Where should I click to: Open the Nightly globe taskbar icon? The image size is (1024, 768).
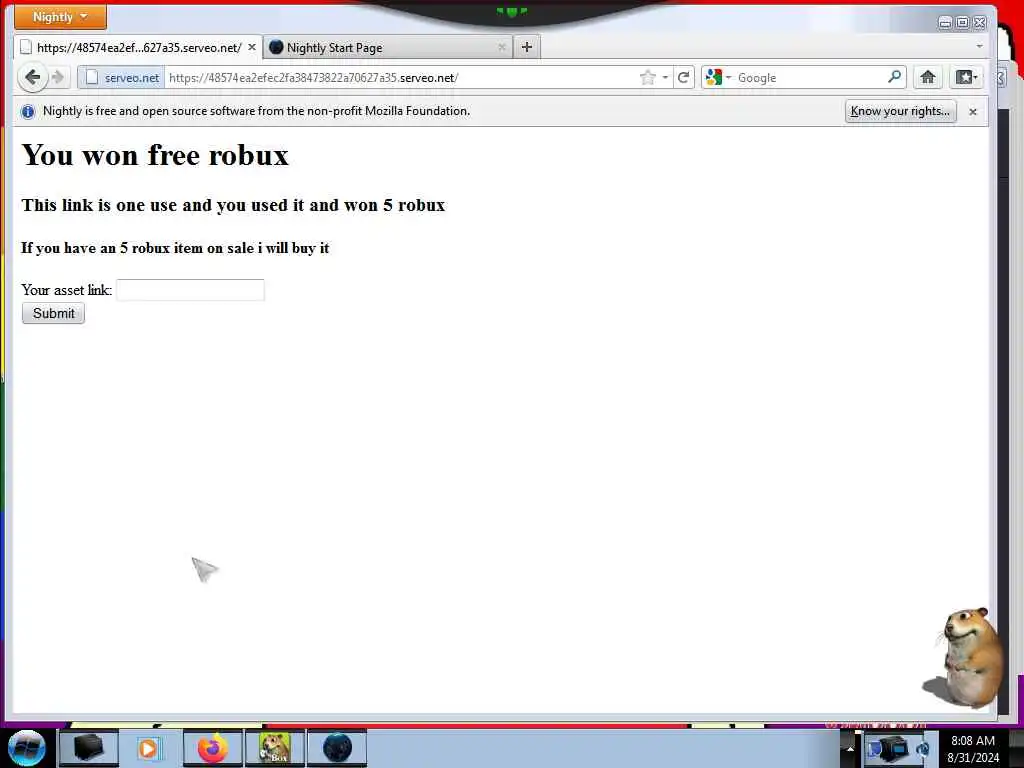[337, 748]
